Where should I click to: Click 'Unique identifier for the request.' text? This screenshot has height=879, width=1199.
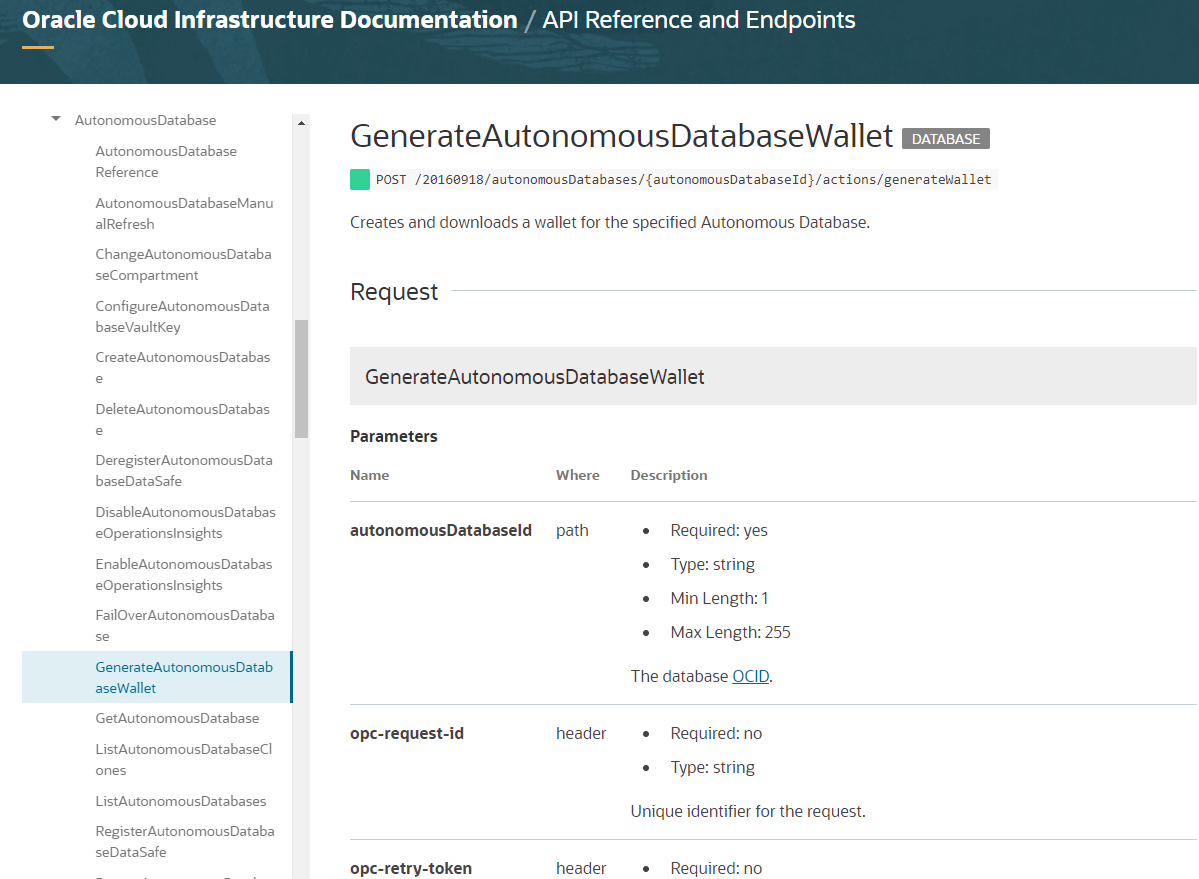point(748,812)
